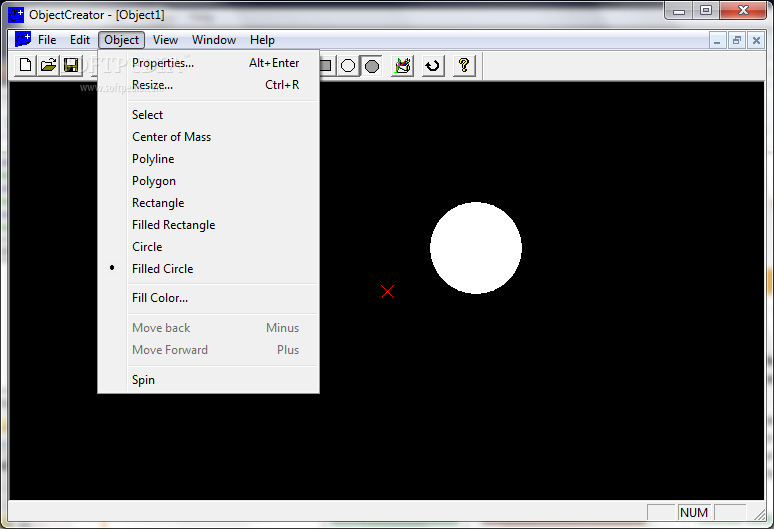
Task: Click the Spin rotate arrow icon
Action: 433,66
